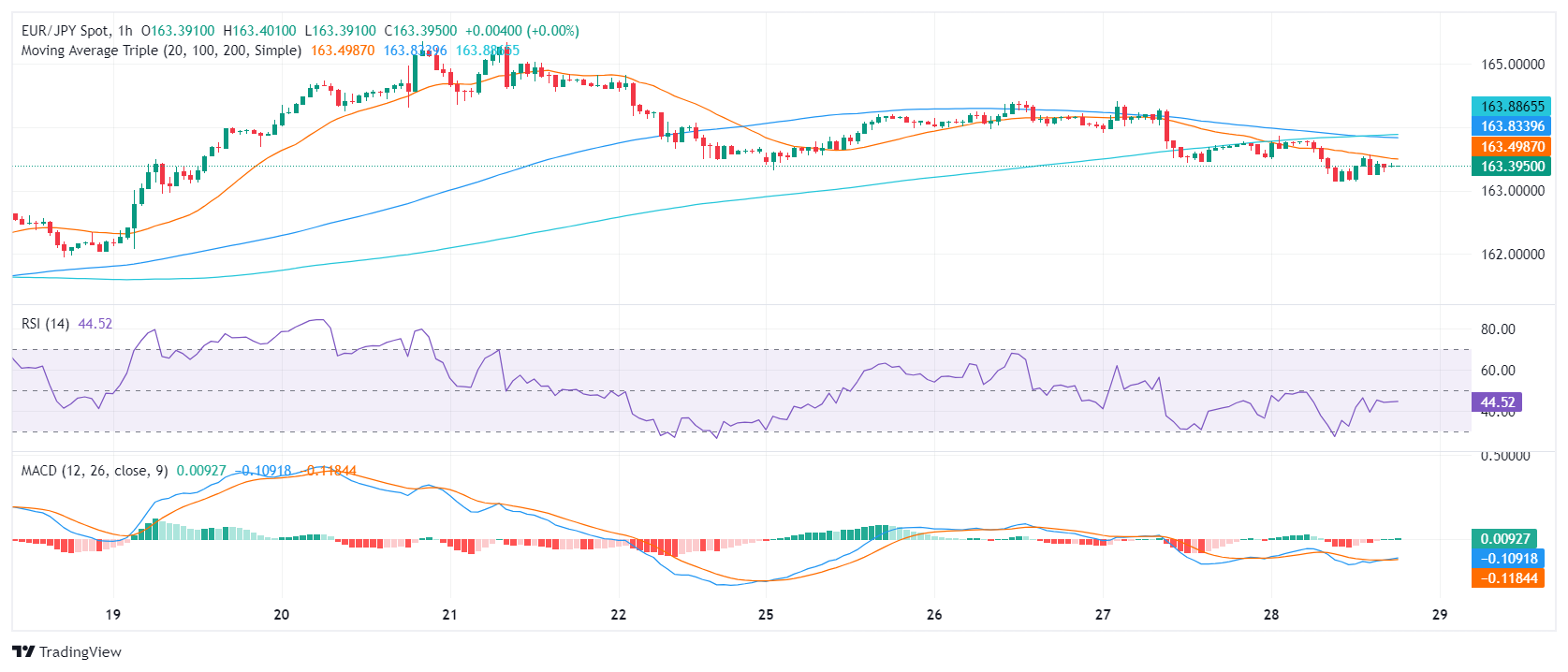Click date 19 on the time axis
1568x672 pixels.
[x=113, y=615]
